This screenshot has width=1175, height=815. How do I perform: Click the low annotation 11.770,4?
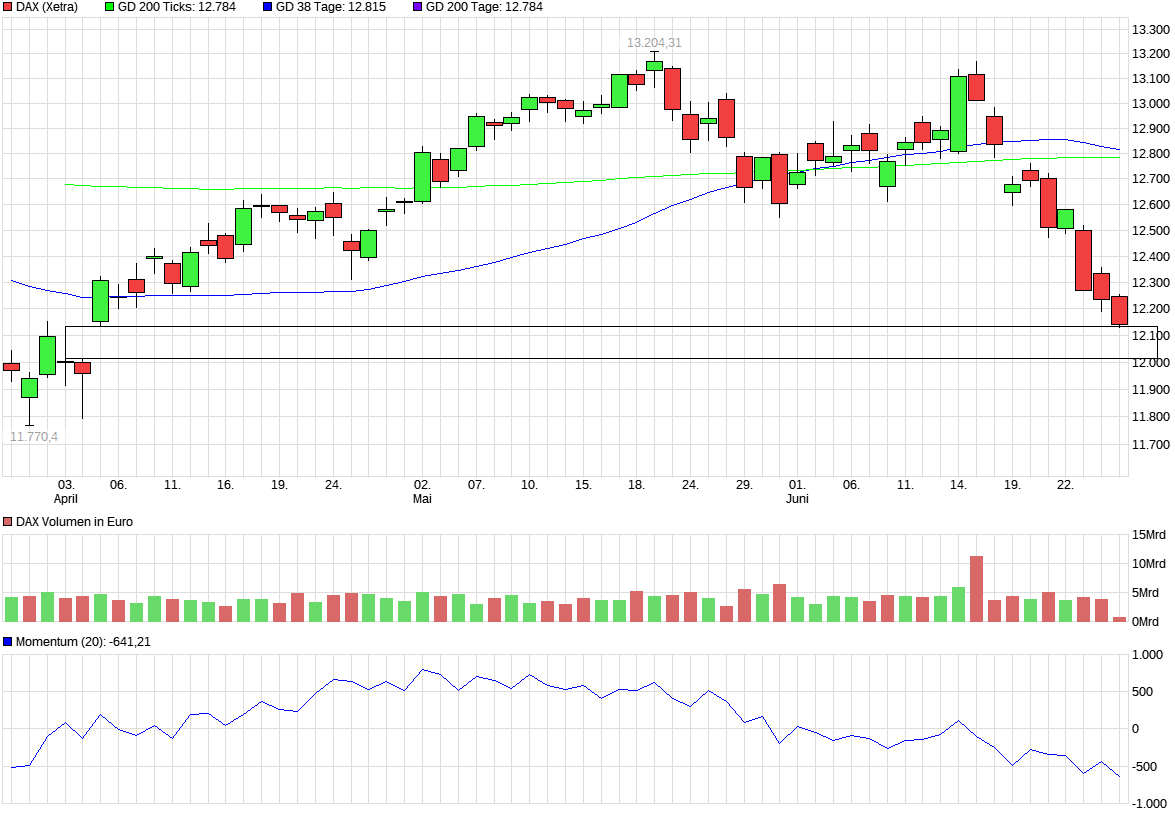[x=34, y=436]
